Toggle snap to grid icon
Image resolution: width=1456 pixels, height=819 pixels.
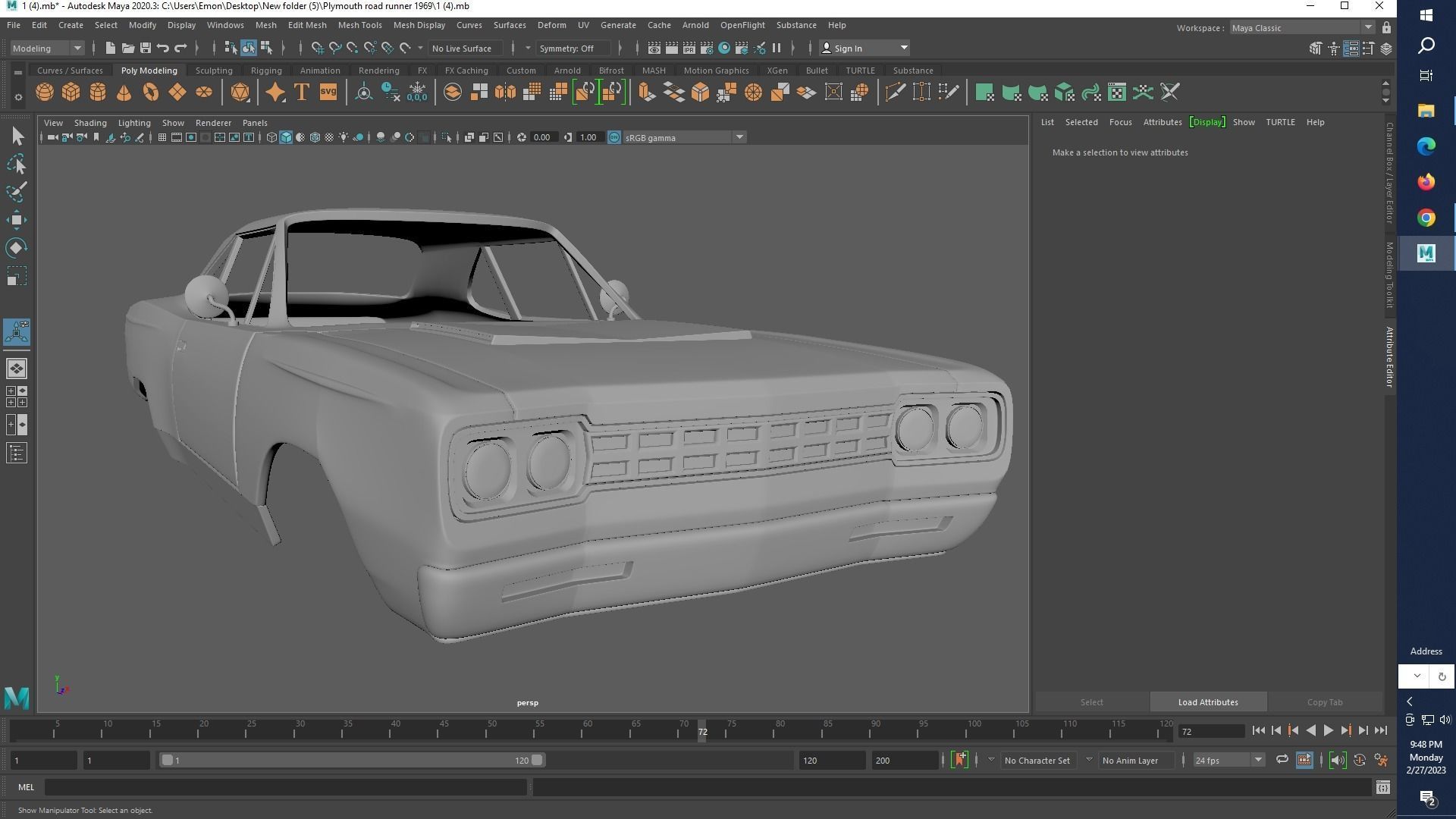click(x=318, y=48)
